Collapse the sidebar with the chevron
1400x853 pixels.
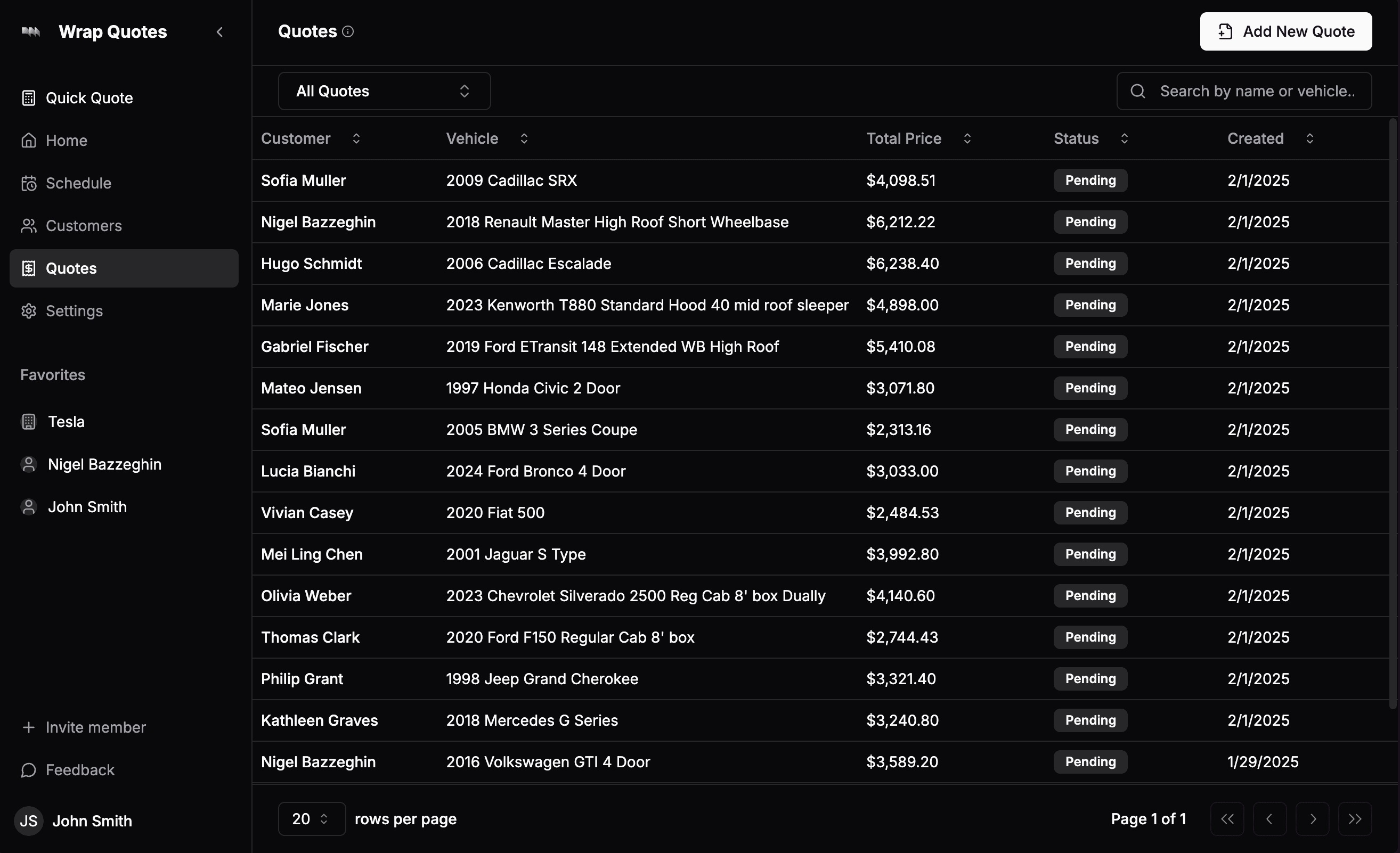[220, 32]
